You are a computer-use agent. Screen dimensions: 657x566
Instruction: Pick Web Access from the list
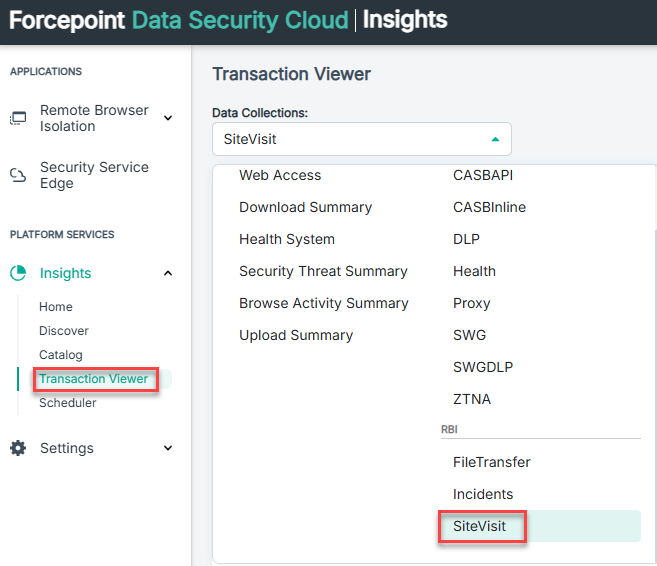[x=280, y=175]
